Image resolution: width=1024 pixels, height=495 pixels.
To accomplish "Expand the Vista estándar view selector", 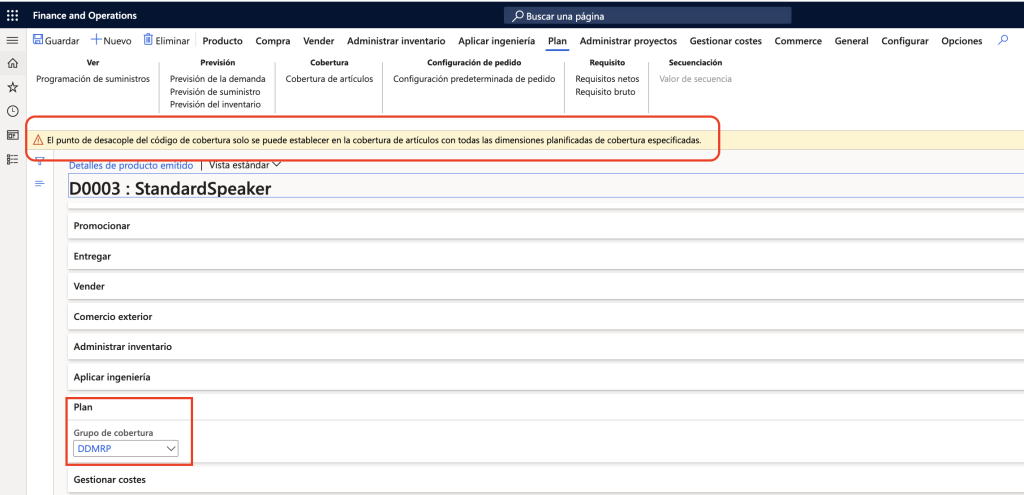I will (245, 164).
